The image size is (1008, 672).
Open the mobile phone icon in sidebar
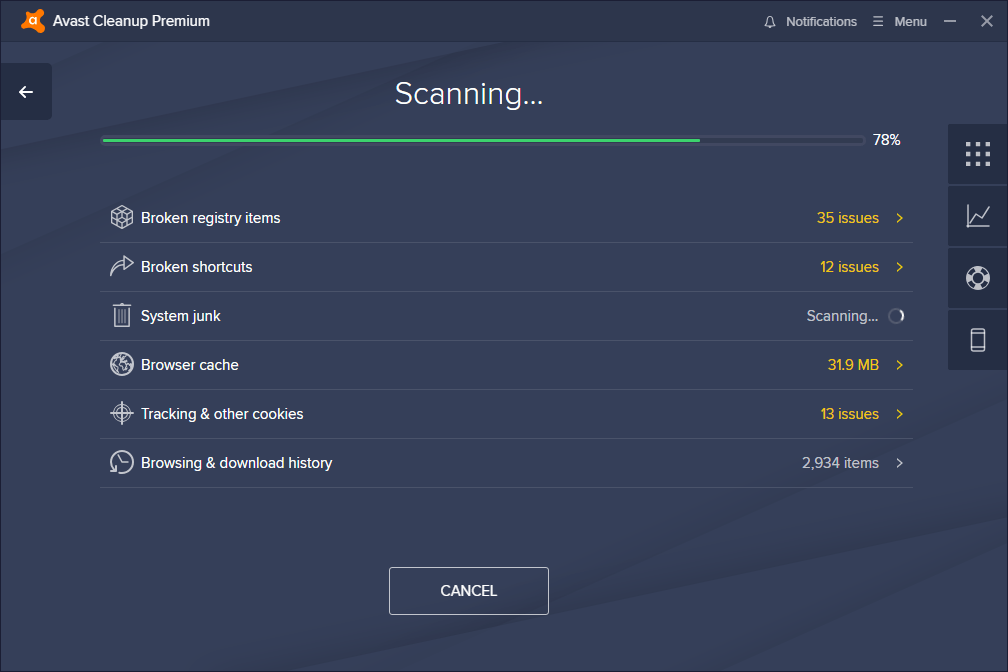pos(977,340)
